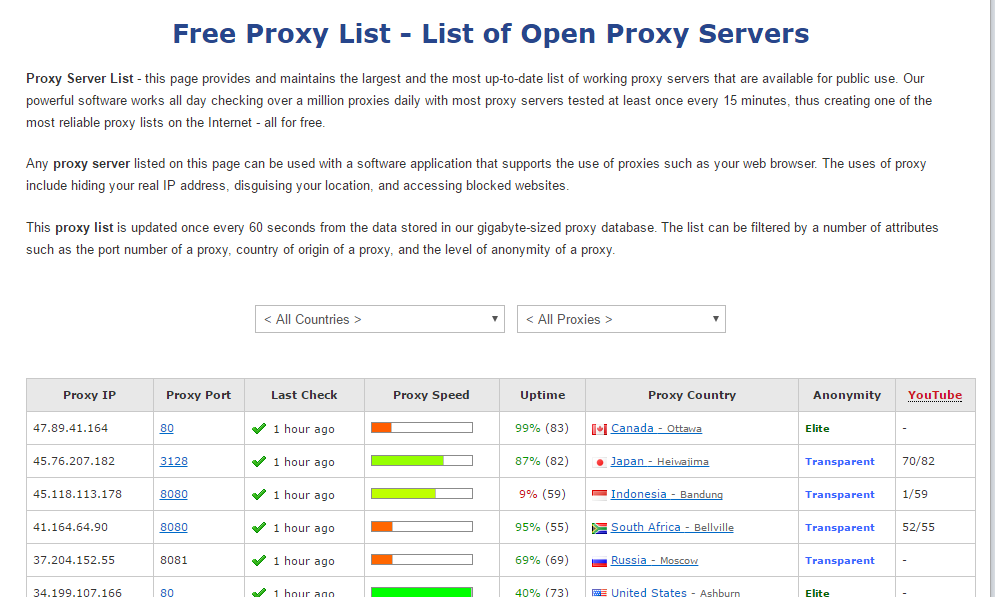Click uptime 99% (83) cell
The image size is (995, 597).
tap(542, 428)
